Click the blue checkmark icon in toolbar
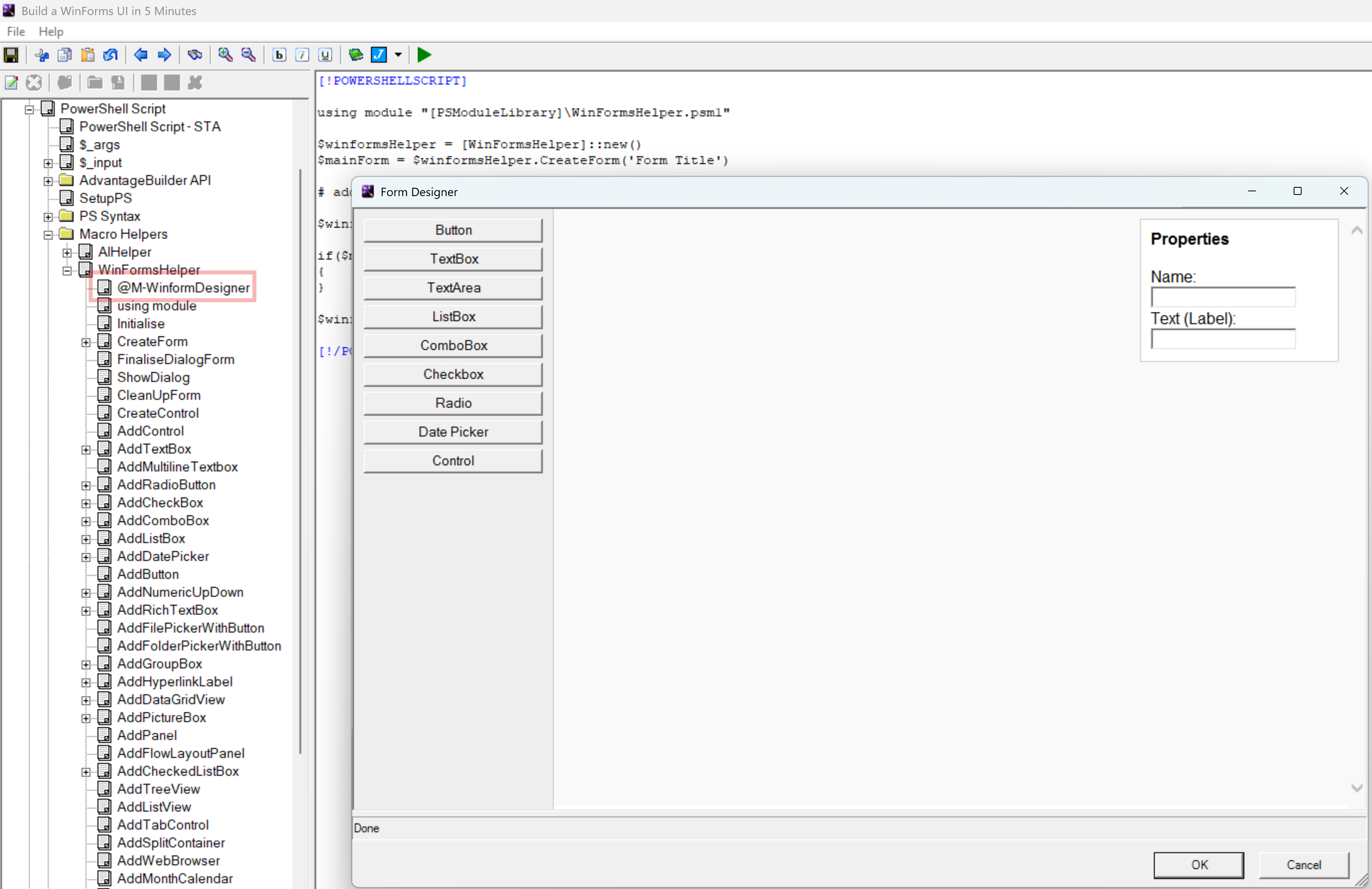The height and width of the screenshot is (889, 1372). coord(379,55)
